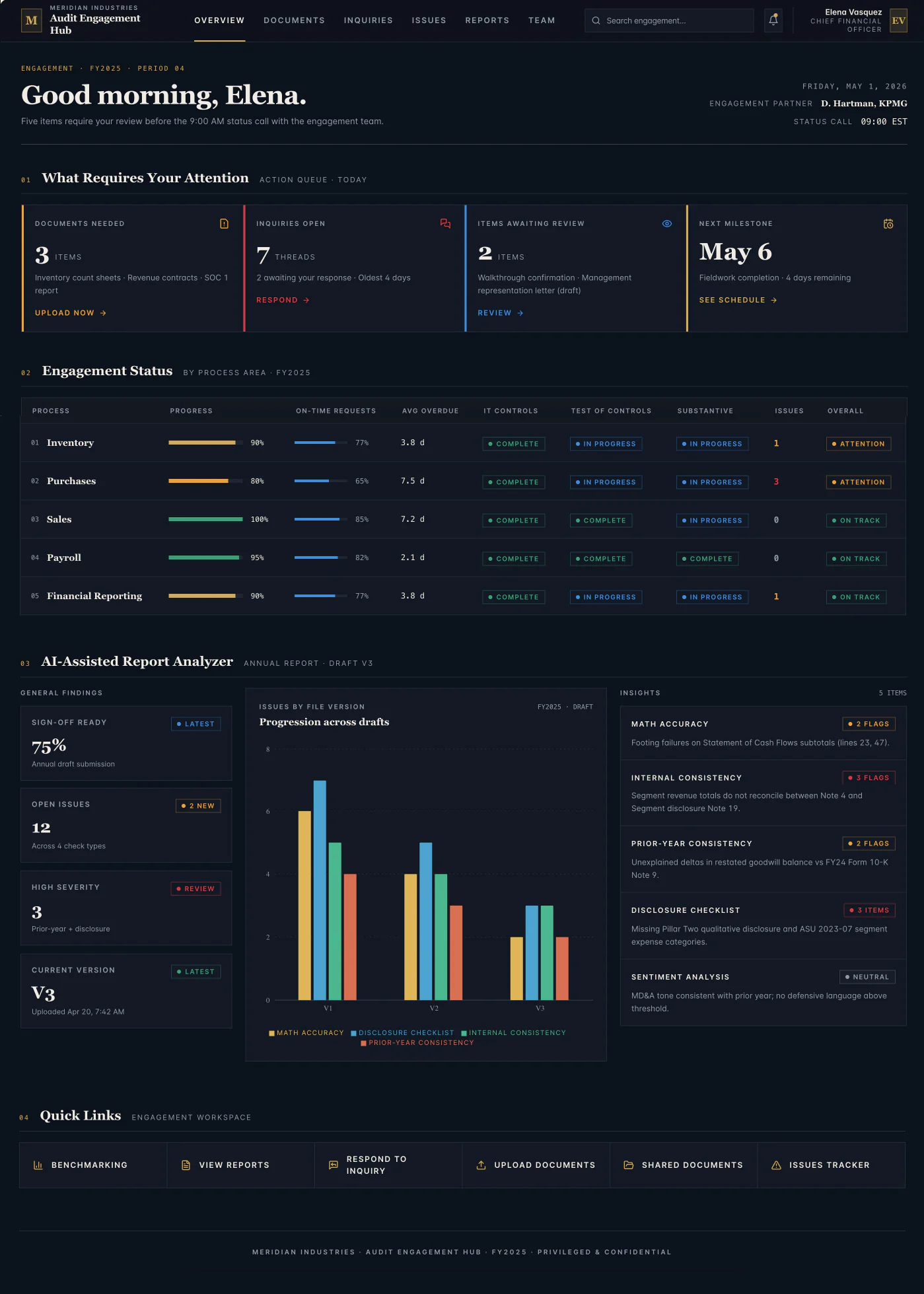
Task: Click the Purchases issues count 3
Action: (x=776, y=482)
